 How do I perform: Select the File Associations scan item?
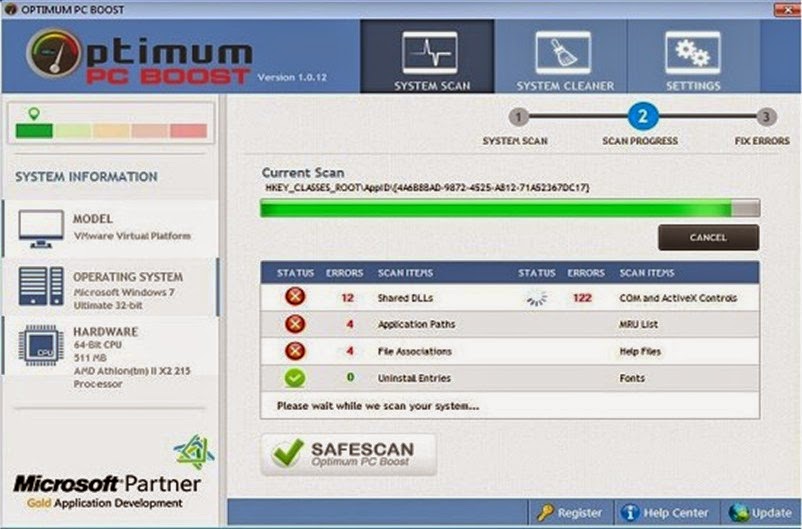414,351
